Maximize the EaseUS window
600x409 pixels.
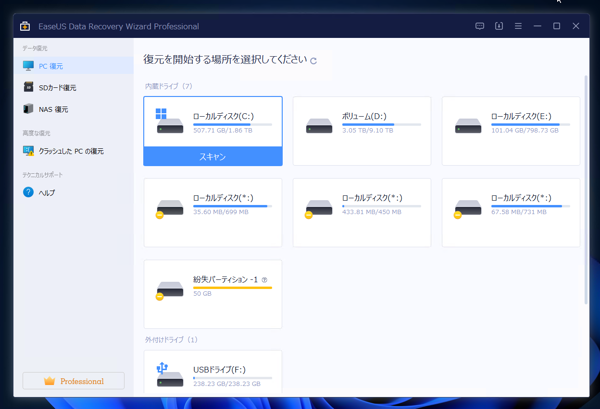pos(556,26)
